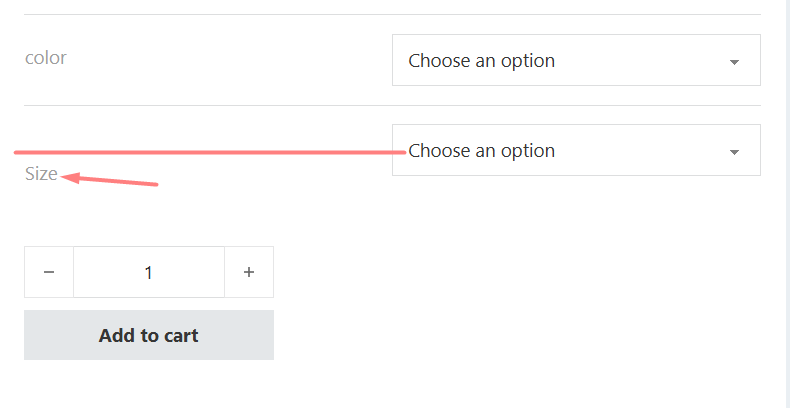Image resolution: width=790 pixels, height=408 pixels.
Task: Click "Choose an option" text in Size select
Action: coord(481,151)
